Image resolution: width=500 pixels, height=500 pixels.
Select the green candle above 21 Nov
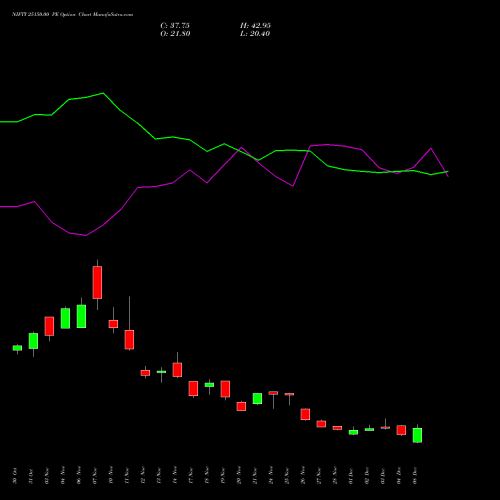[x=257, y=399]
